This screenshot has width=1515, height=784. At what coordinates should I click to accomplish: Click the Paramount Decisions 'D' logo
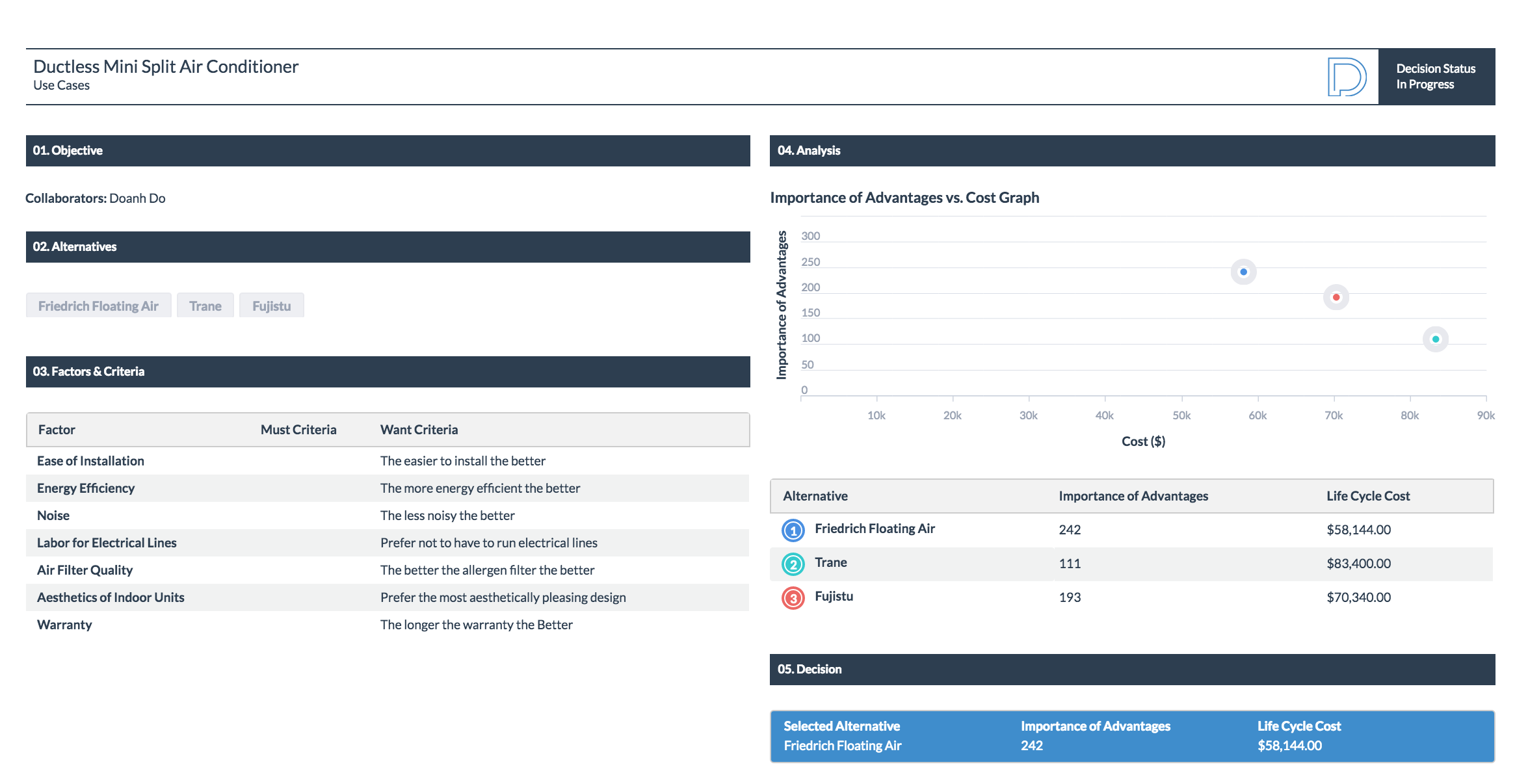point(1347,77)
